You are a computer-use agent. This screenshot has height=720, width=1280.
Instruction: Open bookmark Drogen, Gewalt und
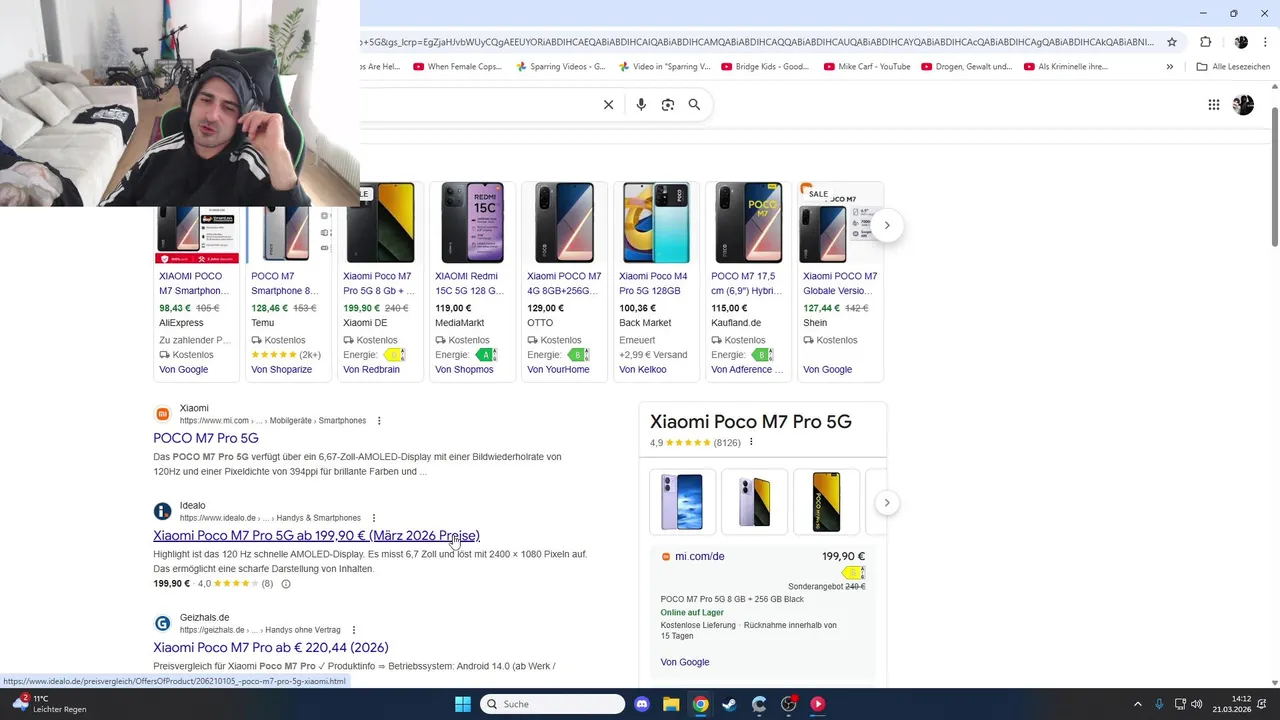(967, 67)
